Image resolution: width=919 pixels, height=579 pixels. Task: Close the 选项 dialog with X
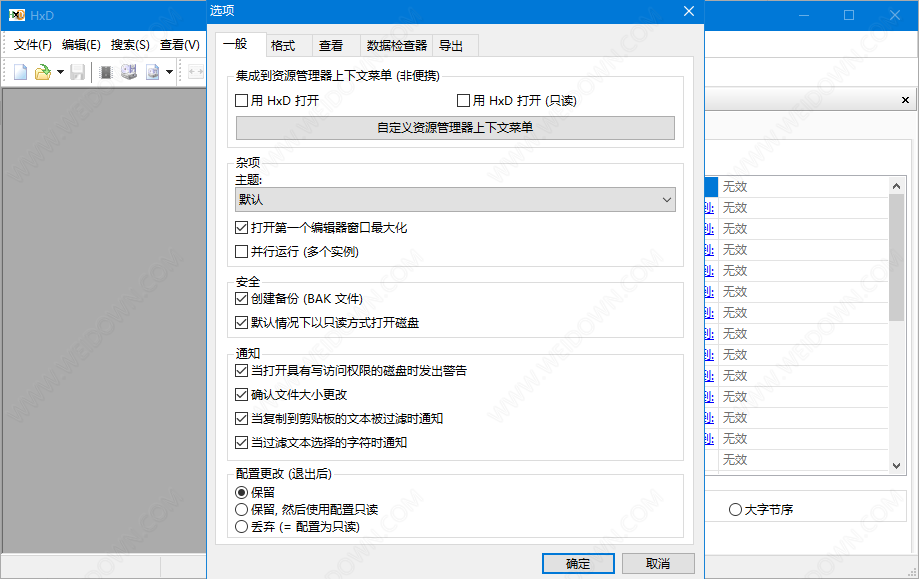click(x=689, y=11)
